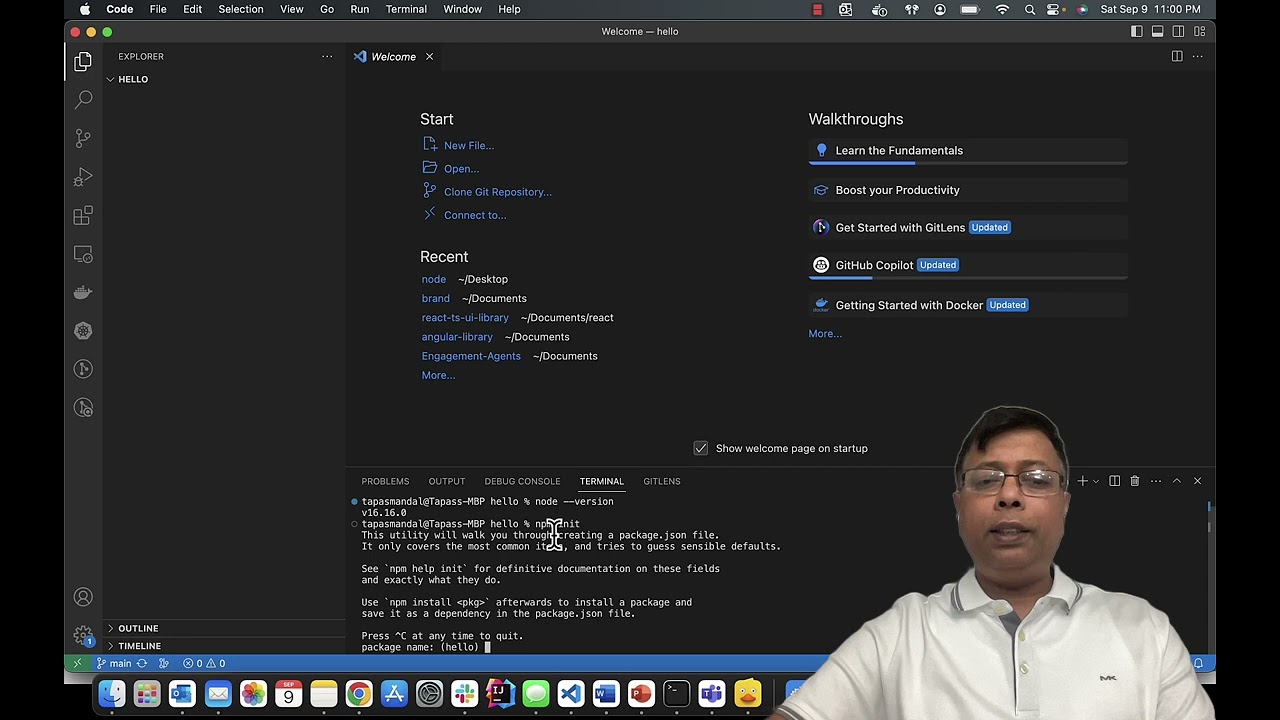Show errors and warnings count in status bar
The width and height of the screenshot is (1280, 720).
coord(204,663)
